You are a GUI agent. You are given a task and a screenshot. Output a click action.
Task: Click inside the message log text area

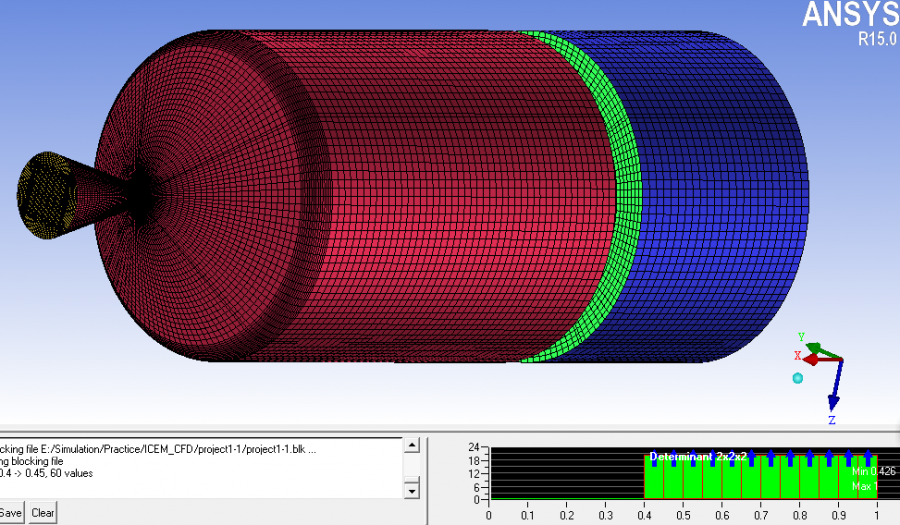pos(200,470)
